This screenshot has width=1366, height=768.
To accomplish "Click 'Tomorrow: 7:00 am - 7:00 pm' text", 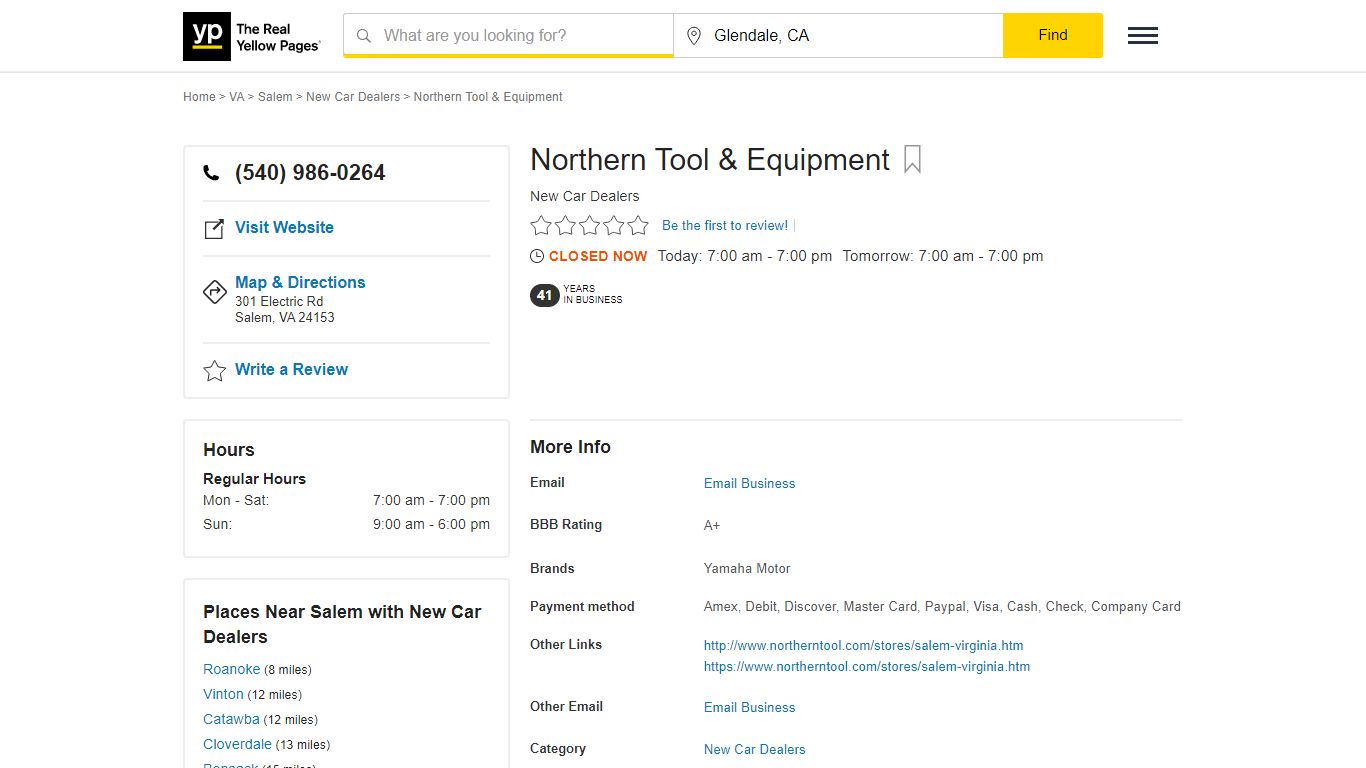I will [943, 256].
